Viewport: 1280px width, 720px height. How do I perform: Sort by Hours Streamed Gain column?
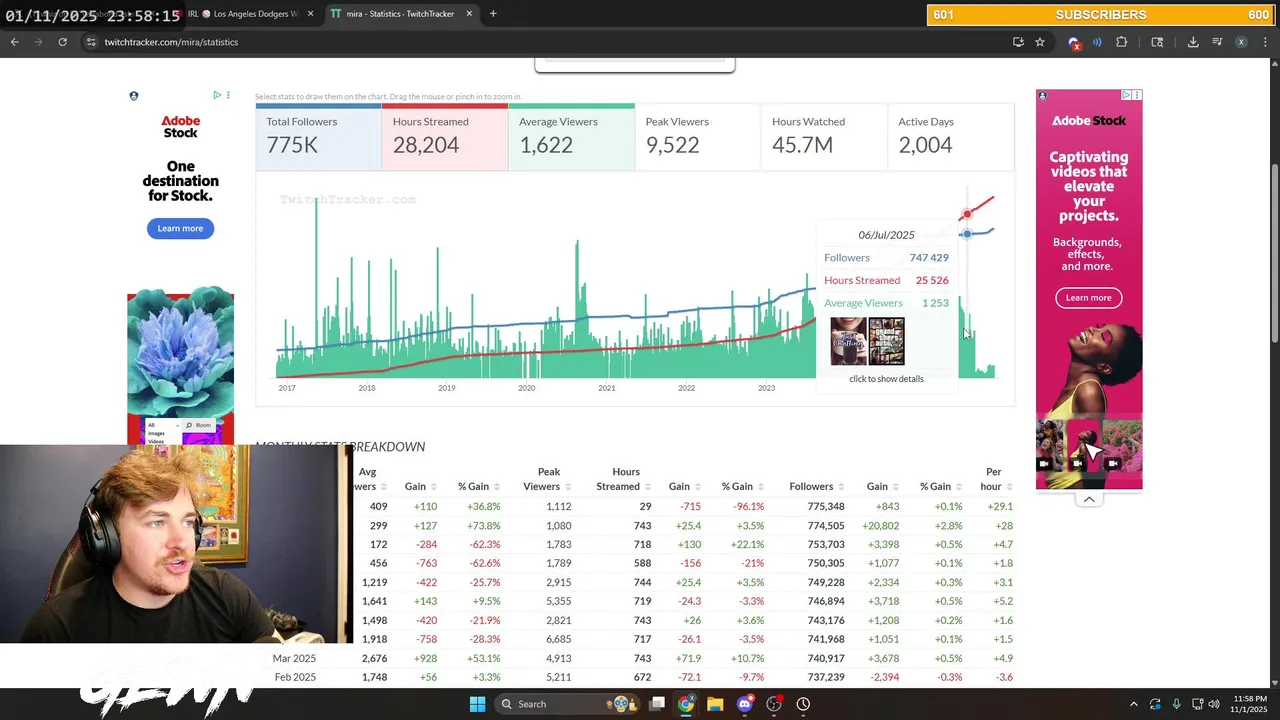(x=684, y=486)
